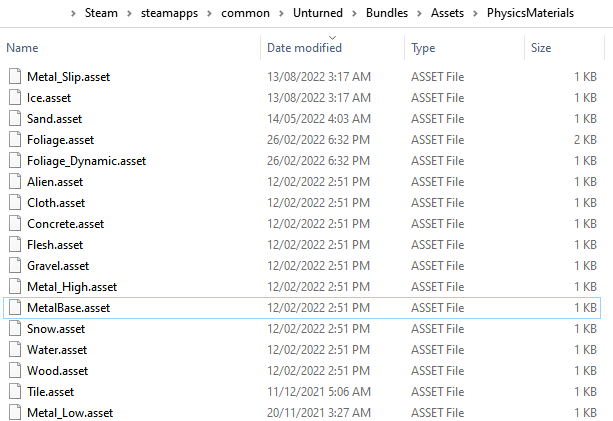The width and height of the screenshot is (613, 421).
Task: Select the Metal_High.asset file name
Action: point(72,287)
